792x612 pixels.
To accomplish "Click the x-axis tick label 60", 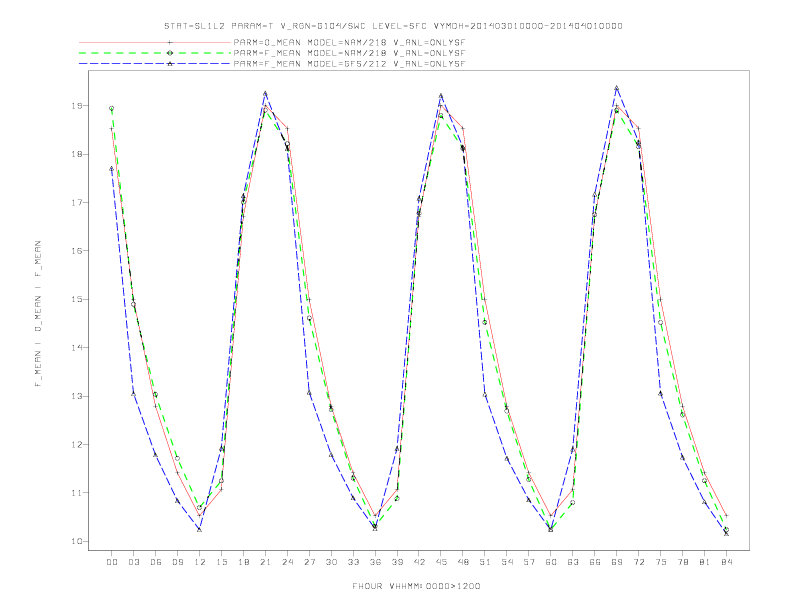I will point(551,562).
